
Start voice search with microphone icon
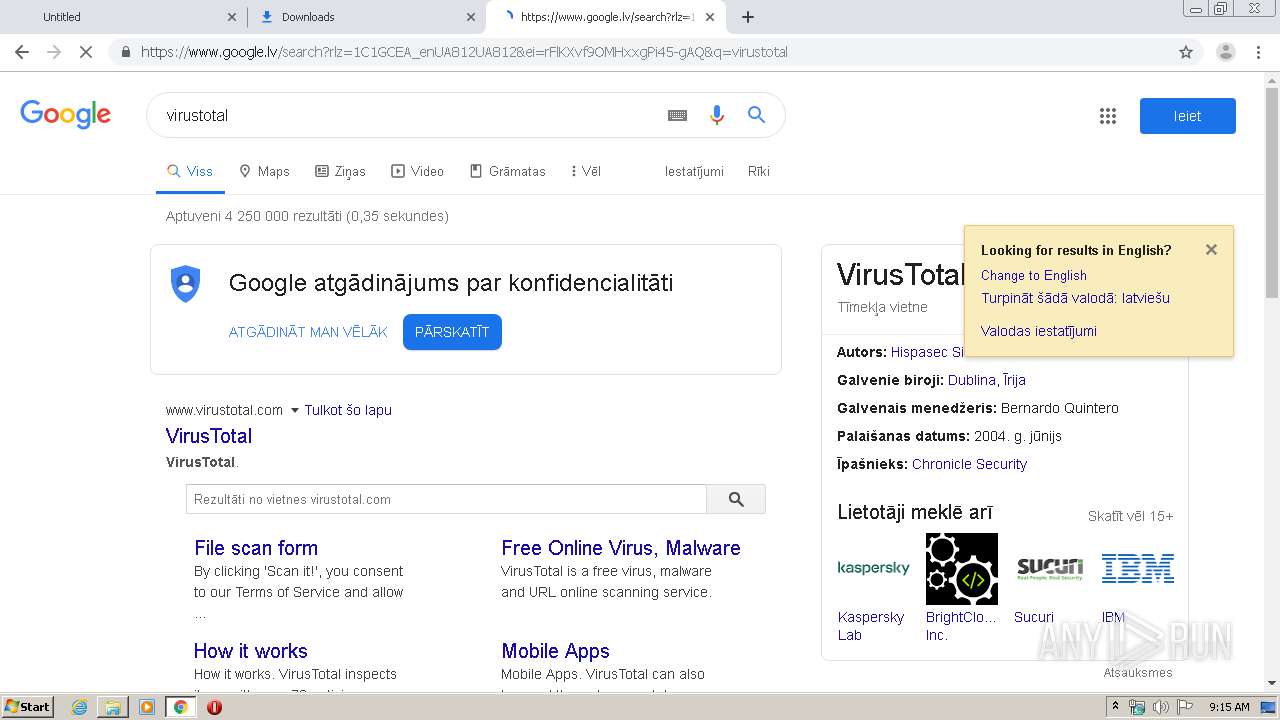click(716, 115)
